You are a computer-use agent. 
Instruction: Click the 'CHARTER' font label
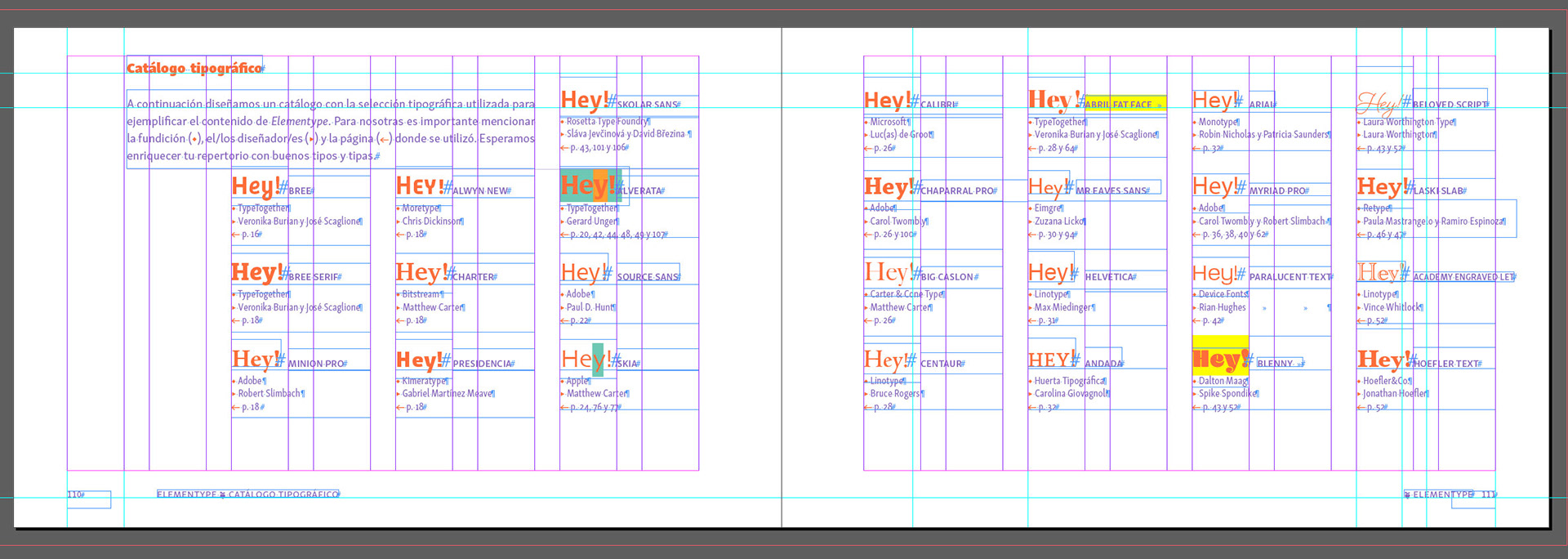tap(474, 277)
